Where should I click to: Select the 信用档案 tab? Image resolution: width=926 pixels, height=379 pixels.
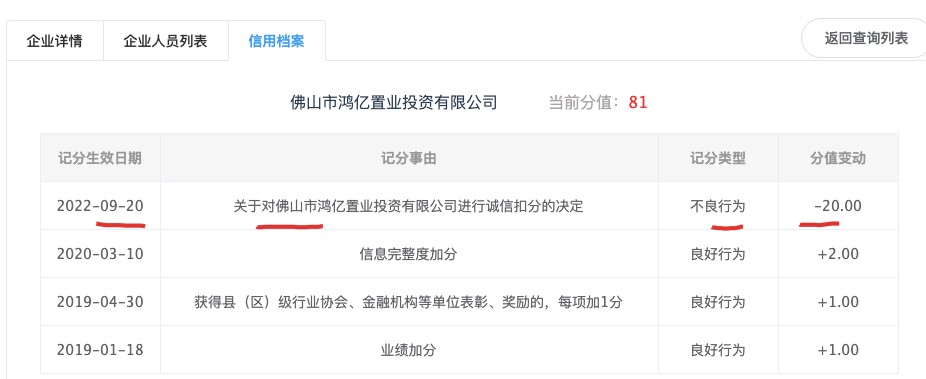pos(276,41)
